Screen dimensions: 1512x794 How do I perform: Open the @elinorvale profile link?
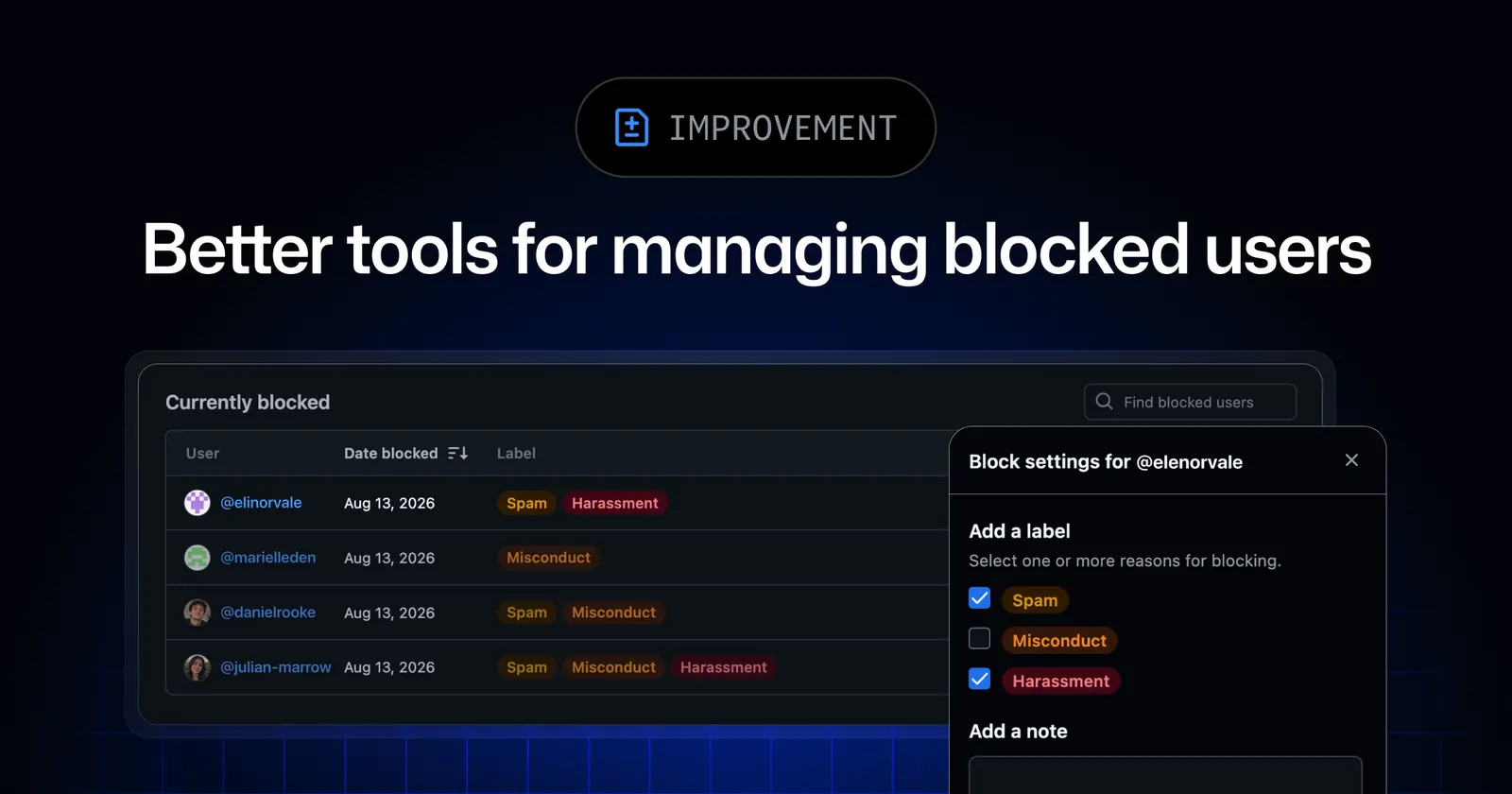tap(261, 503)
